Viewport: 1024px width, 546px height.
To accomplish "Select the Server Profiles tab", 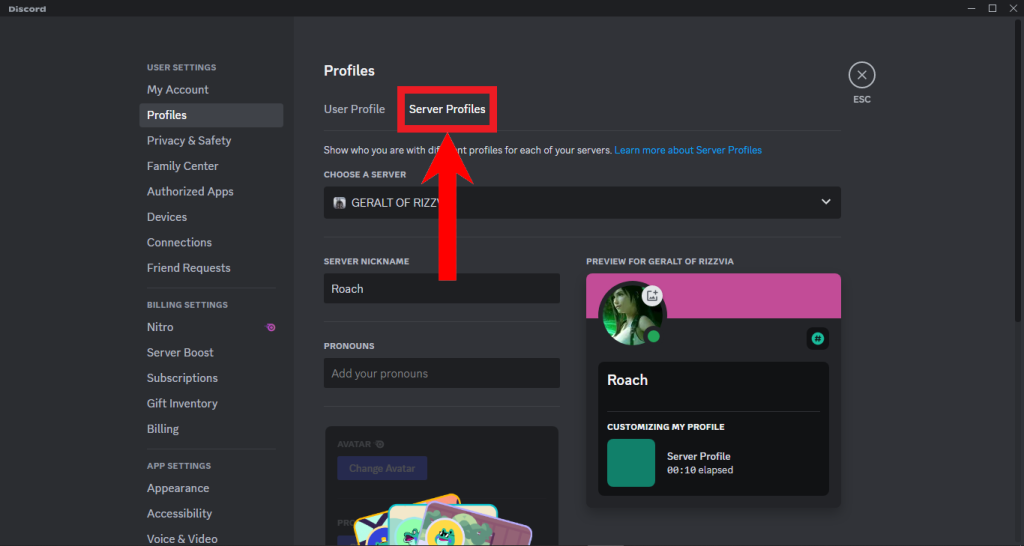I will click(447, 109).
